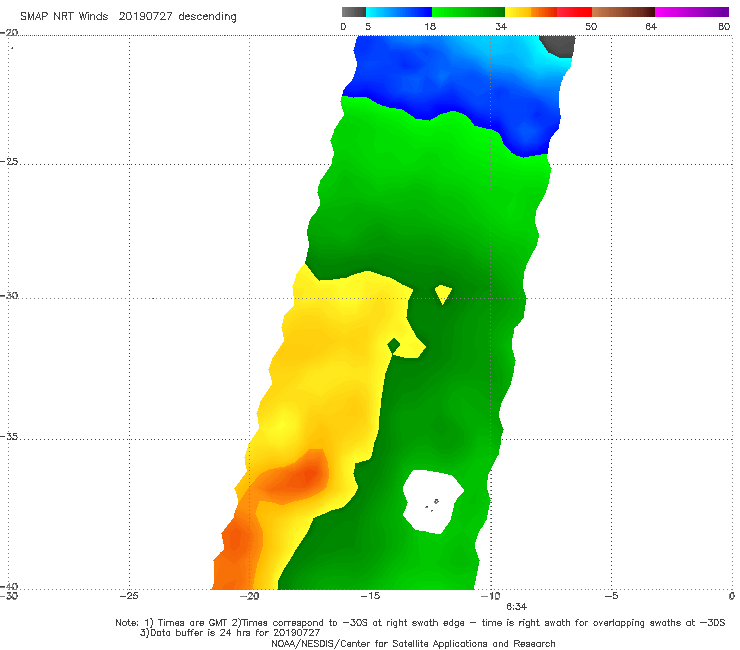Click the small isolated yellow triangle near 30S
Viewport: 740px width, 650px height.
click(x=443, y=294)
